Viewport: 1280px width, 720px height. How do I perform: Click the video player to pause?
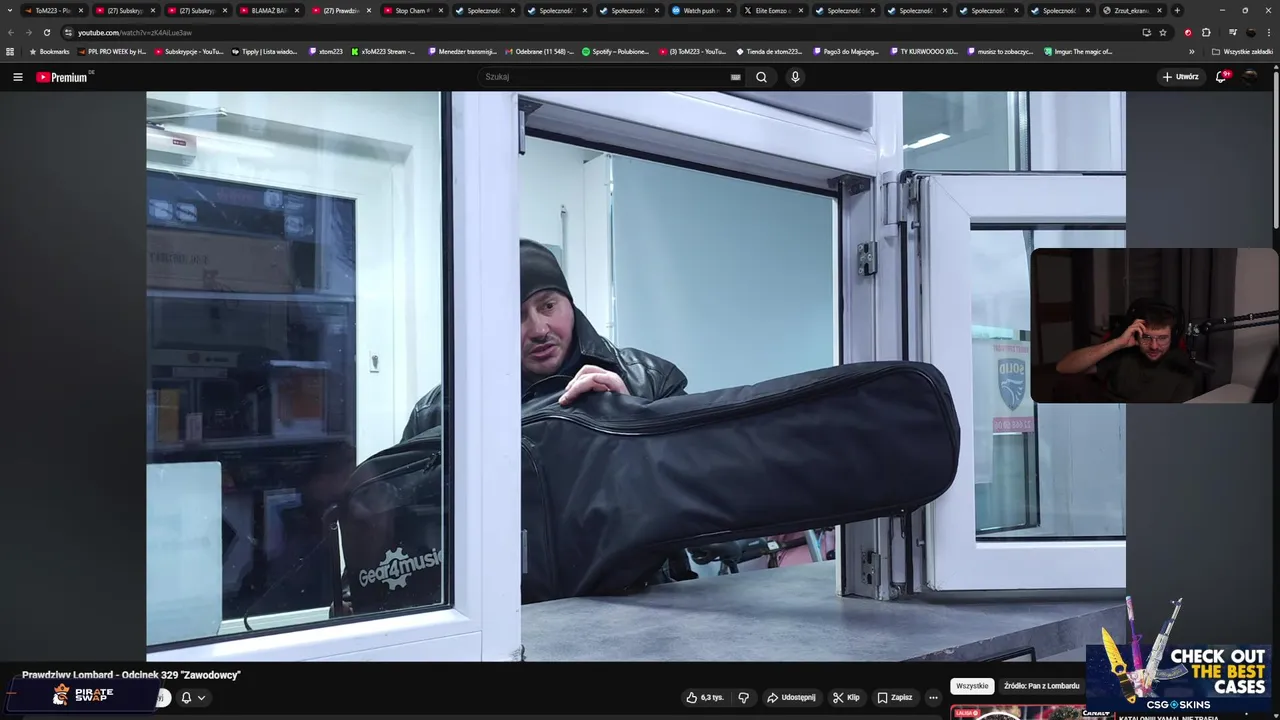(635, 376)
